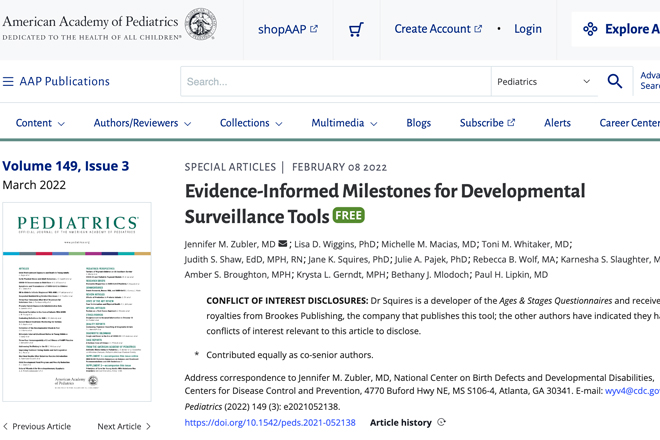Click the article title heading
Image resolution: width=660 pixels, height=440 pixels.
point(385,204)
